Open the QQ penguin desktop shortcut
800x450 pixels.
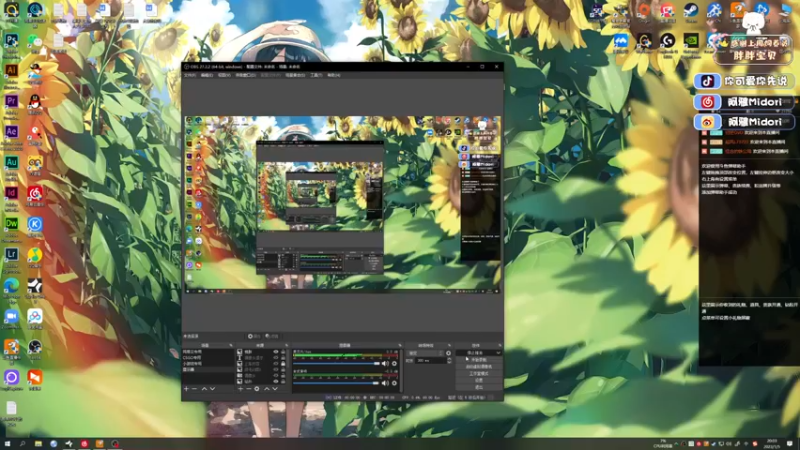(35, 102)
